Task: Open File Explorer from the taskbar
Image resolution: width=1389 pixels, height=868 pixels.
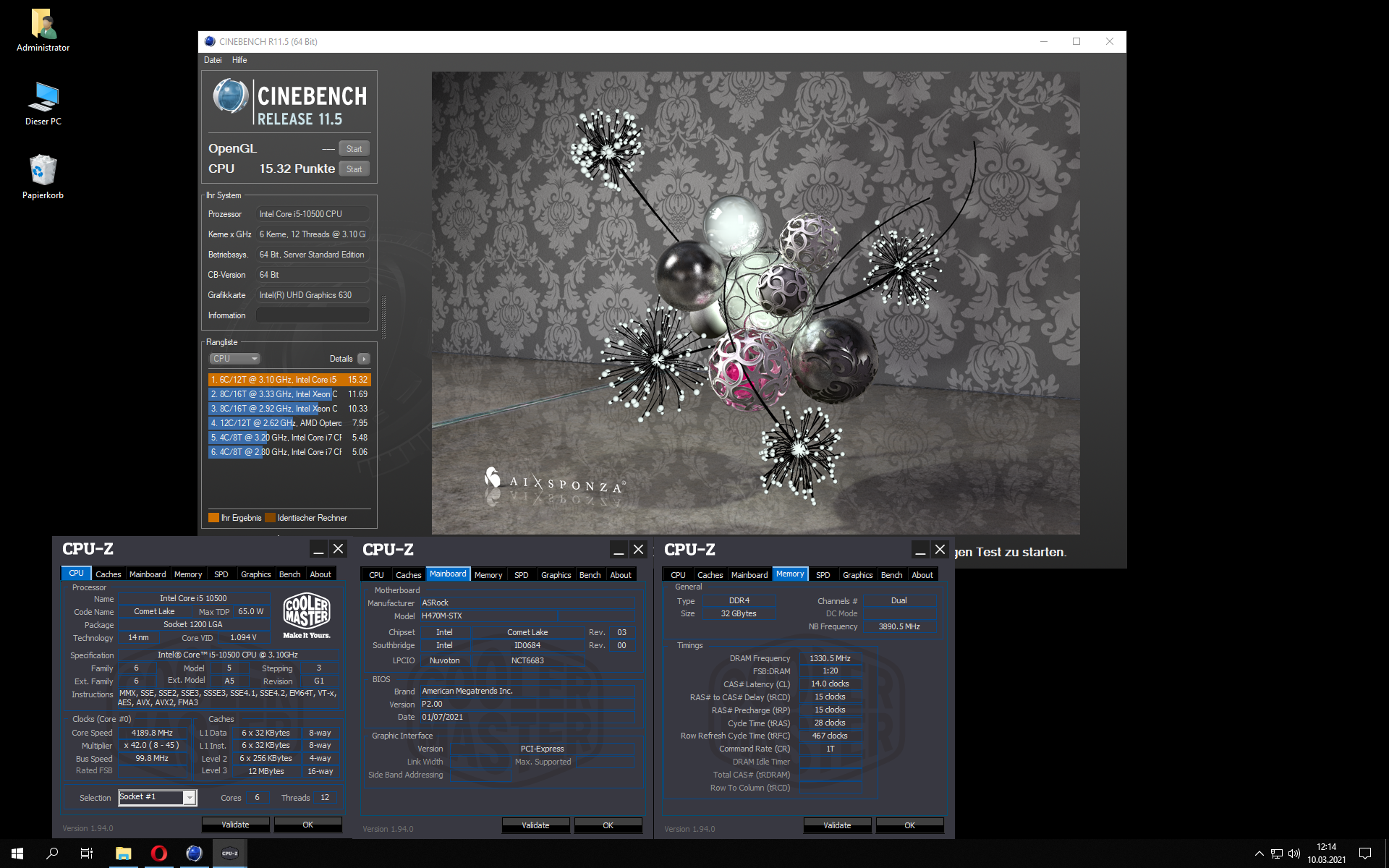Action: click(123, 854)
